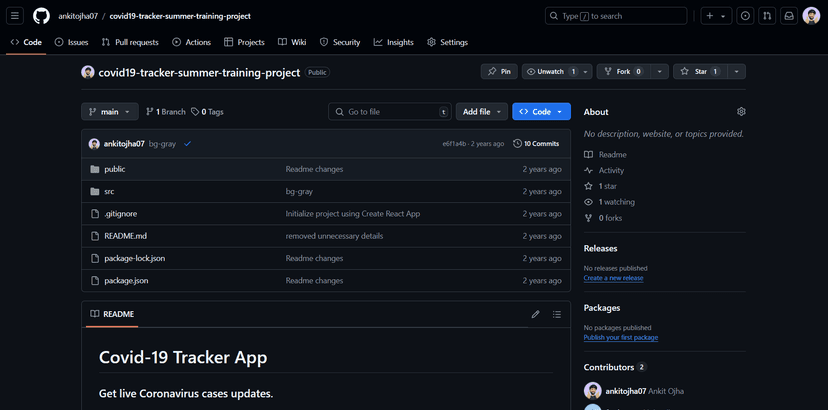The width and height of the screenshot is (828, 410).
Task: Open the Actions tab
Action: click(x=192, y=42)
